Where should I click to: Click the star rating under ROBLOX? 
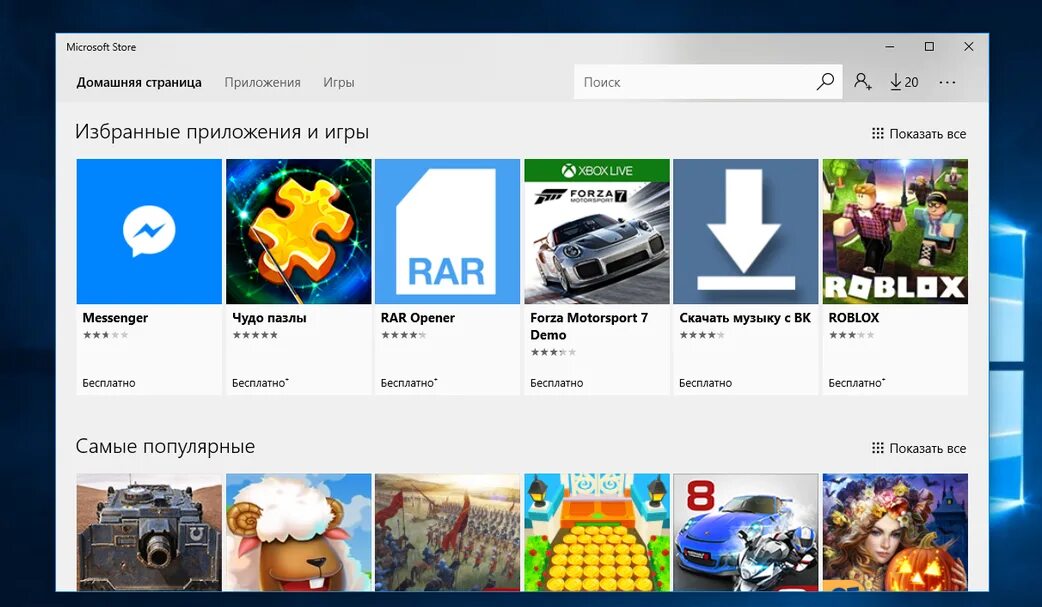point(851,335)
